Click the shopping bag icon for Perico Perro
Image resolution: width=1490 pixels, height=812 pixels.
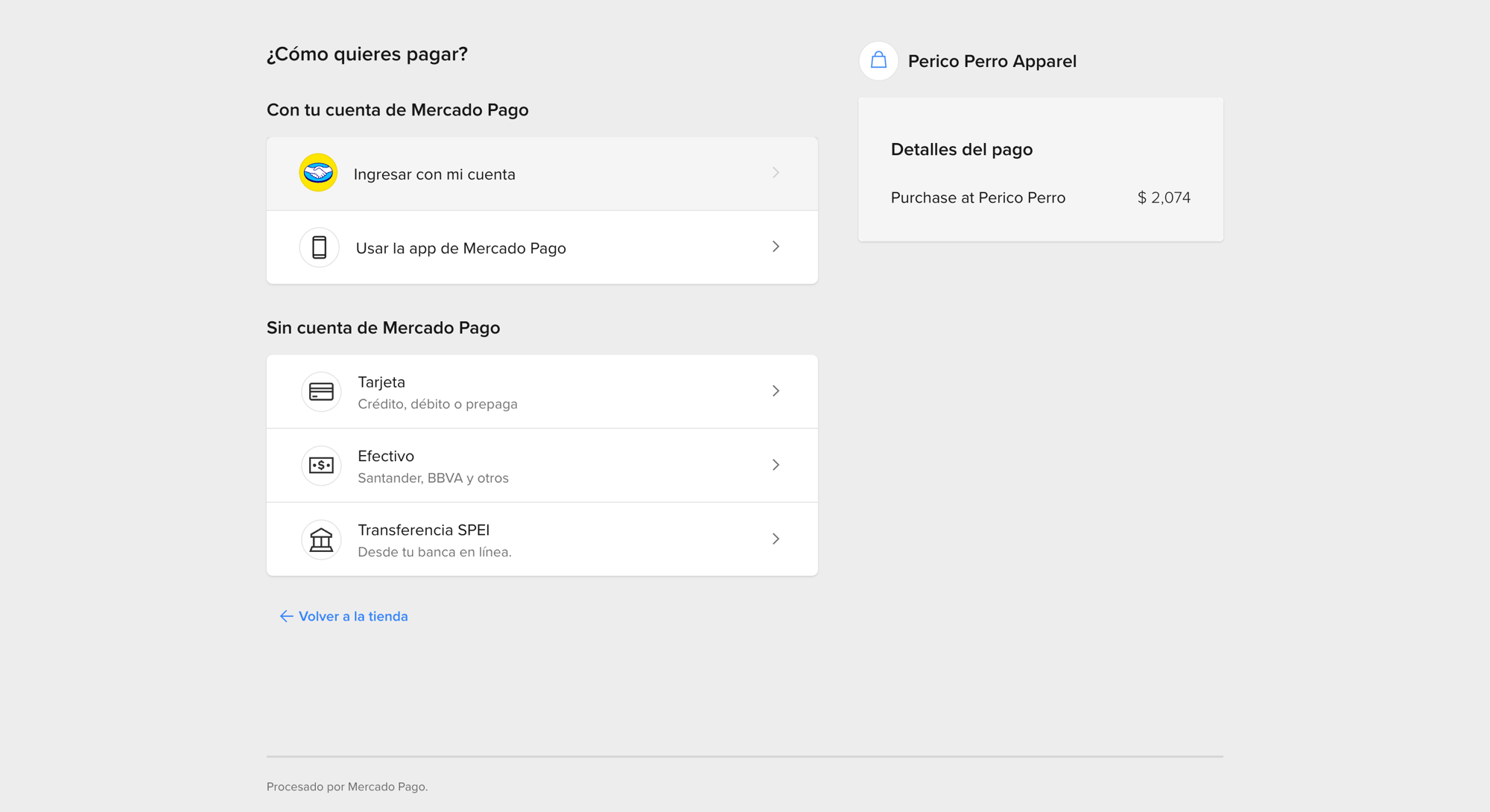[879, 60]
